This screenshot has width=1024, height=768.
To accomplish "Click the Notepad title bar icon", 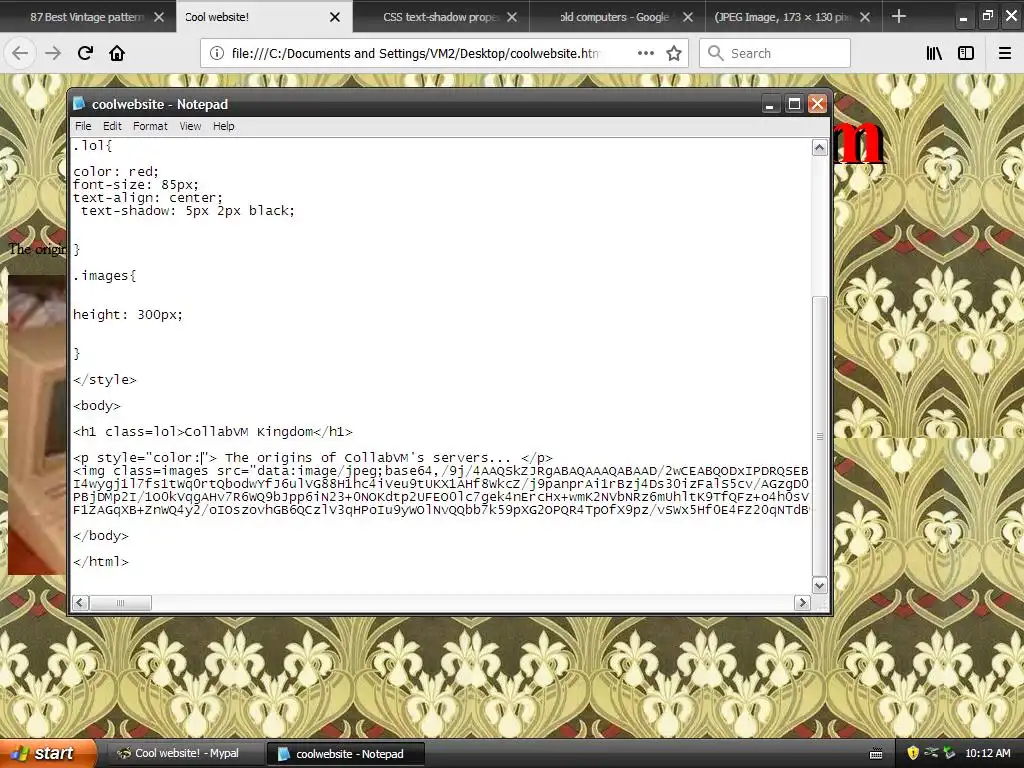I will pos(79,104).
